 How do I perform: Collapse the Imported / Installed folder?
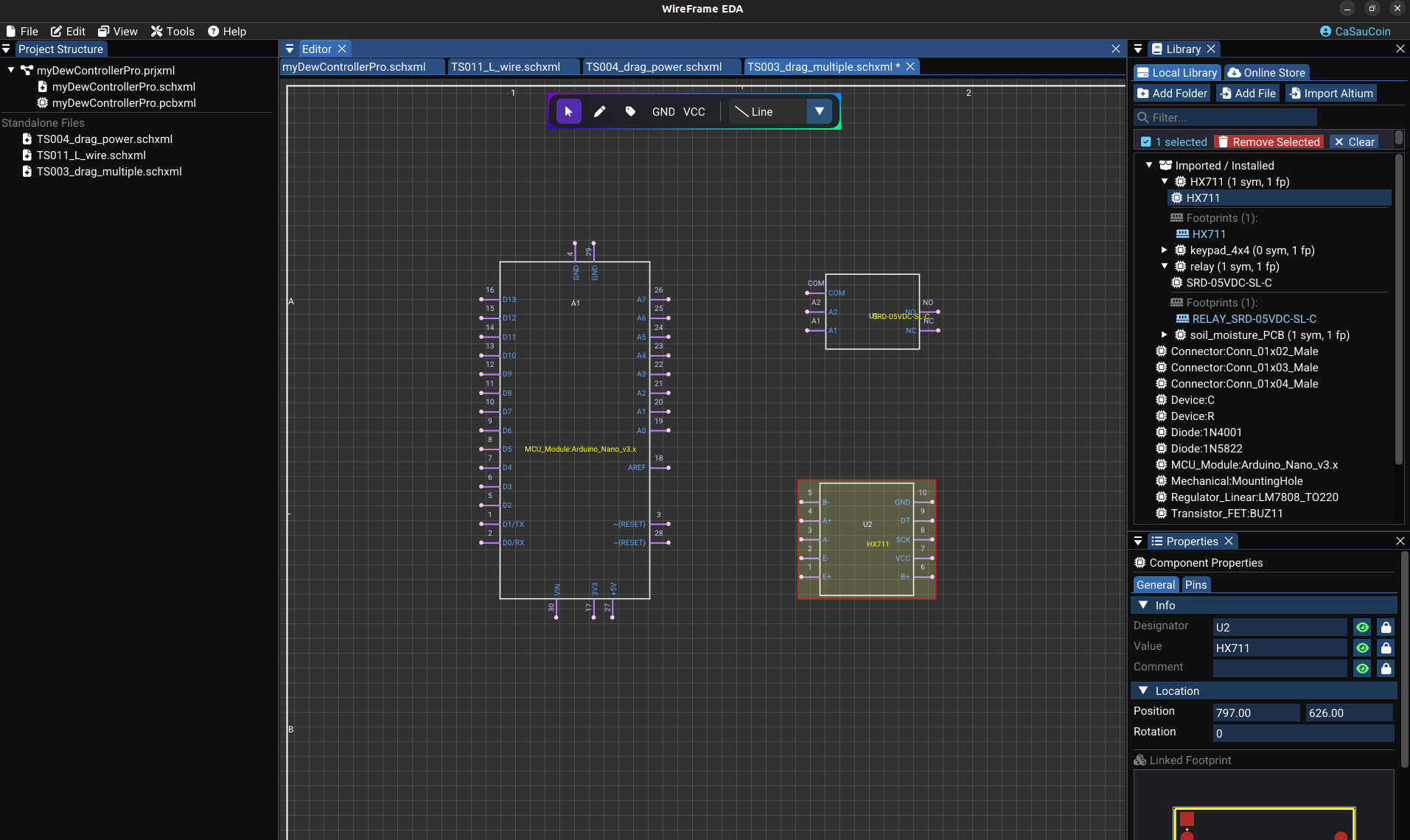pos(1149,165)
